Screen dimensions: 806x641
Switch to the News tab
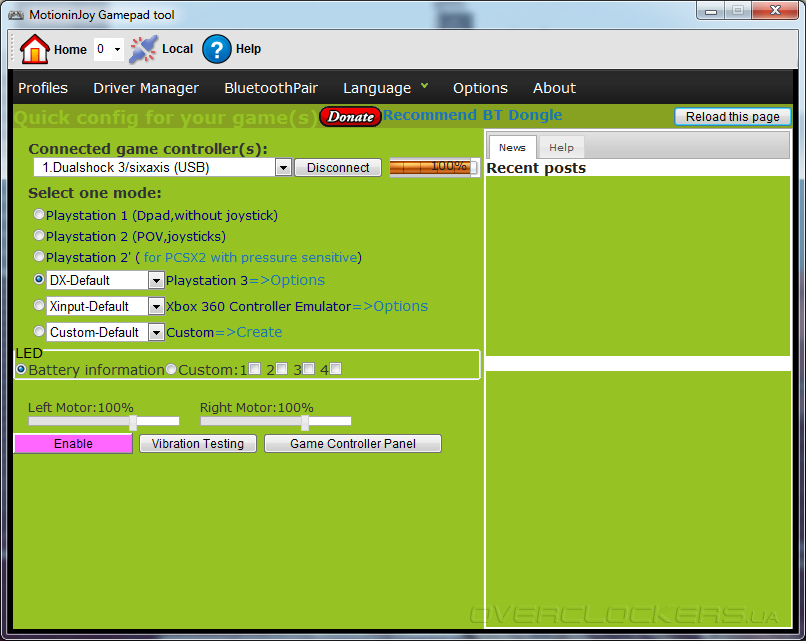(x=512, y=148)
